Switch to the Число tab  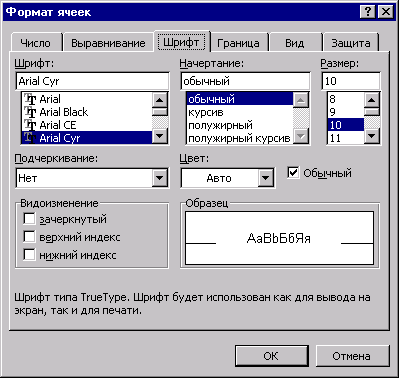(36, 43)
